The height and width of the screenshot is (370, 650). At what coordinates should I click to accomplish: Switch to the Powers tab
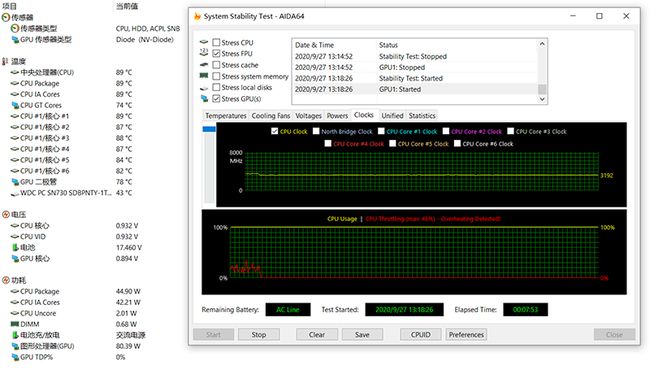click(337, 116)
